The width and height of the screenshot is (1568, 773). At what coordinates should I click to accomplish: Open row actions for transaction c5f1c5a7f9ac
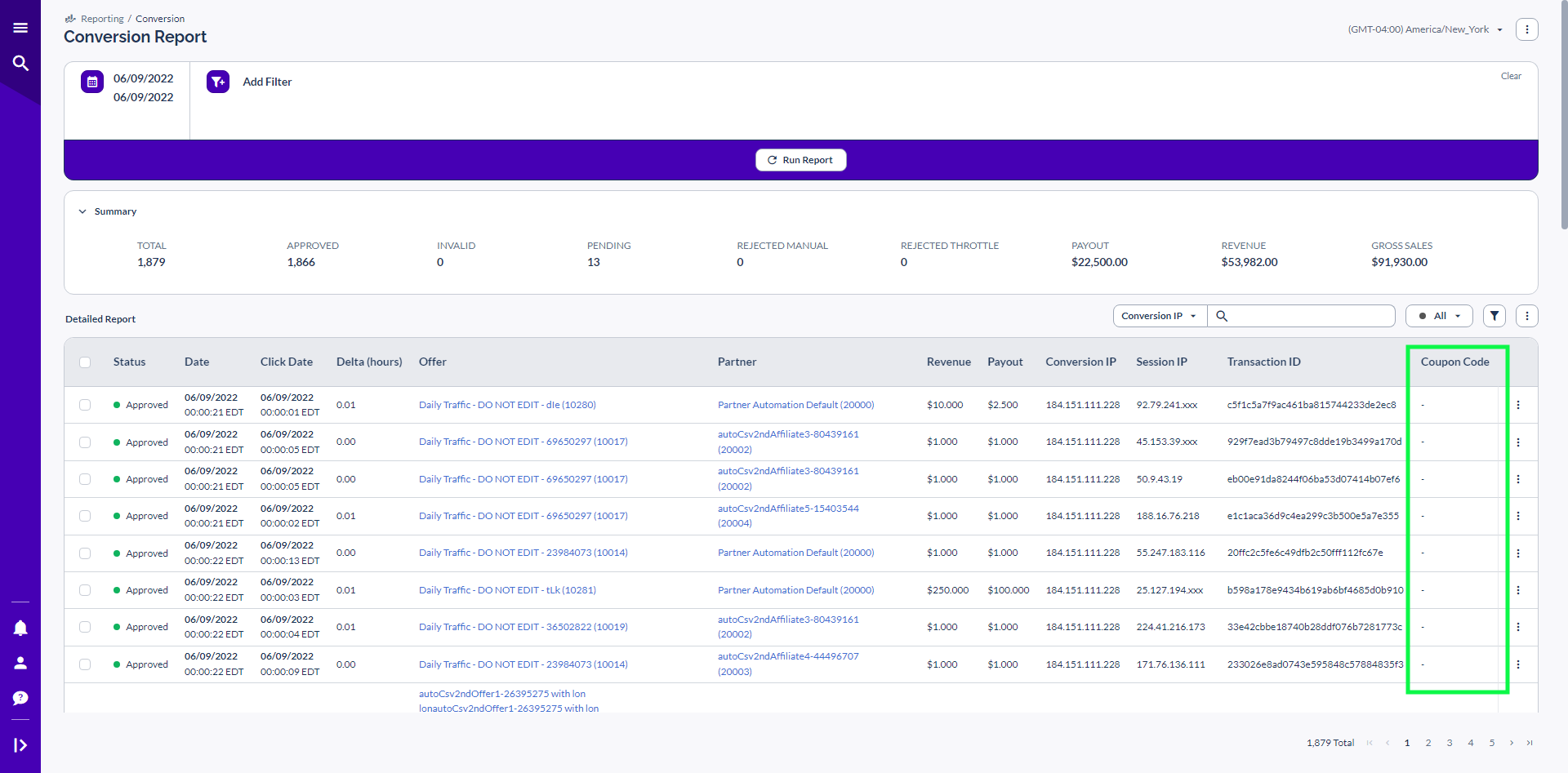1518,405
